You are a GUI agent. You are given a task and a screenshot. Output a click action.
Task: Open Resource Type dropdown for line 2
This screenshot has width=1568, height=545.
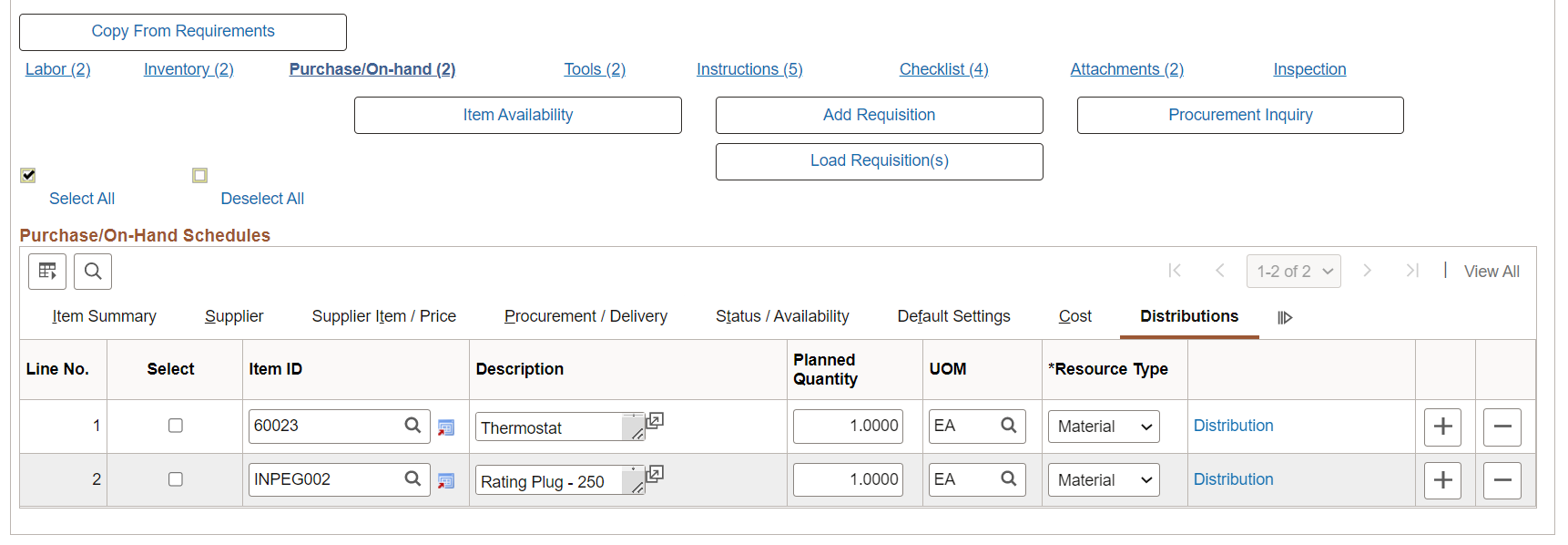(x=1104, y=480)
